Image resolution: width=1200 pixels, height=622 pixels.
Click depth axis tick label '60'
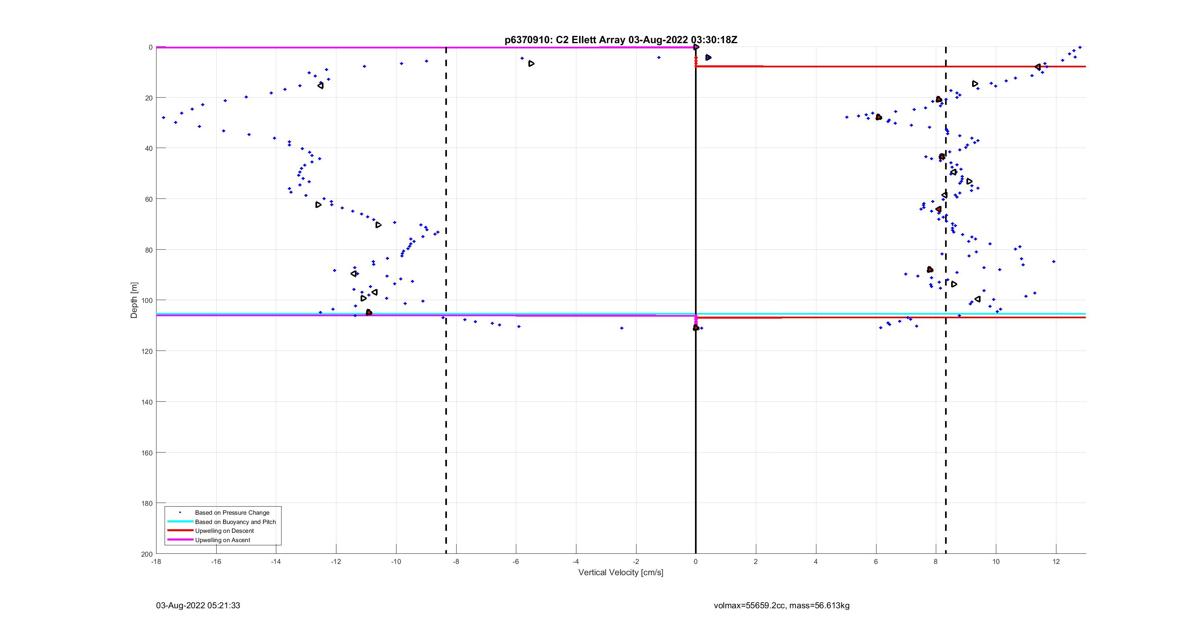[147, 199]
